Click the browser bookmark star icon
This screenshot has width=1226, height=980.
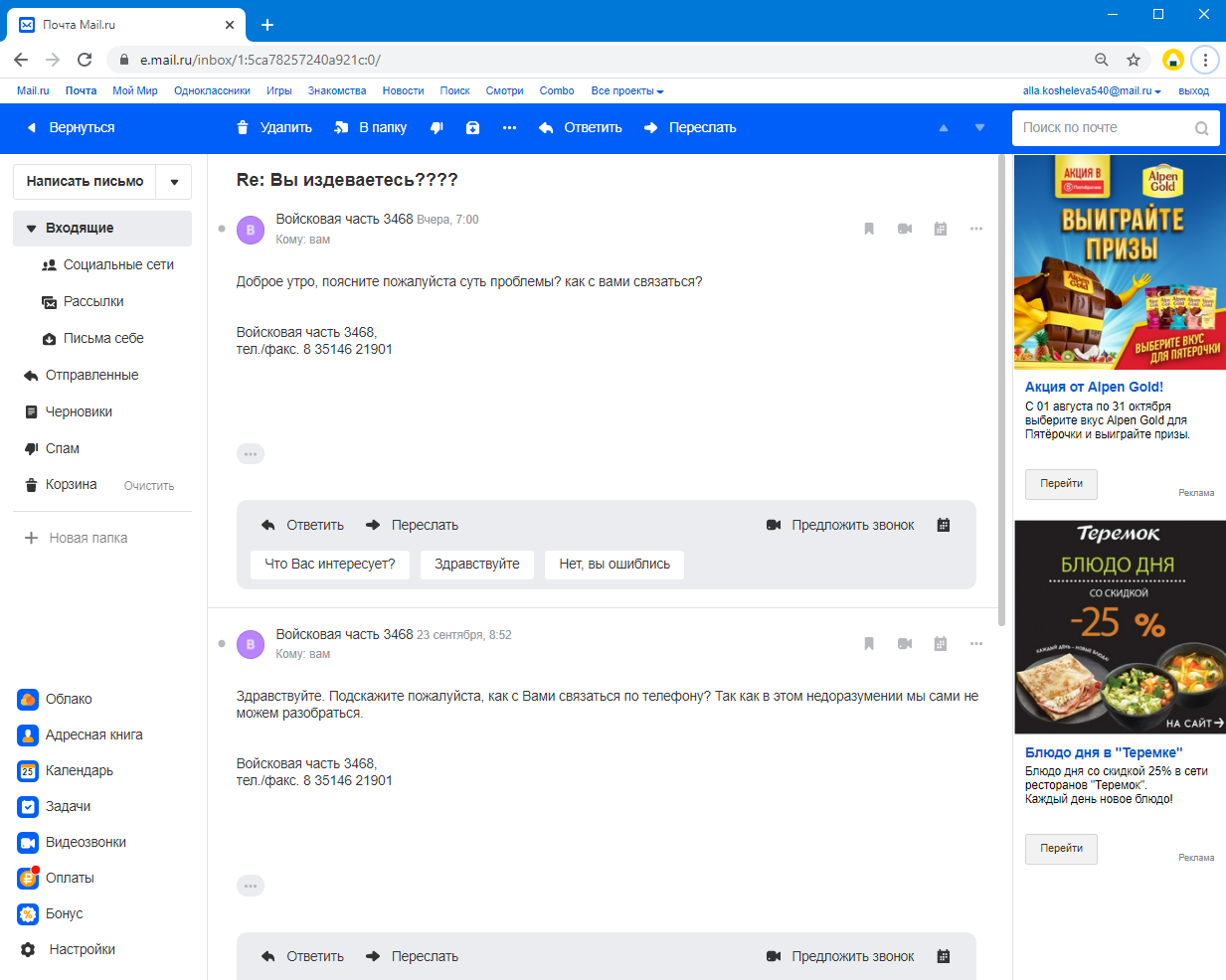[x=1134, y=60]
